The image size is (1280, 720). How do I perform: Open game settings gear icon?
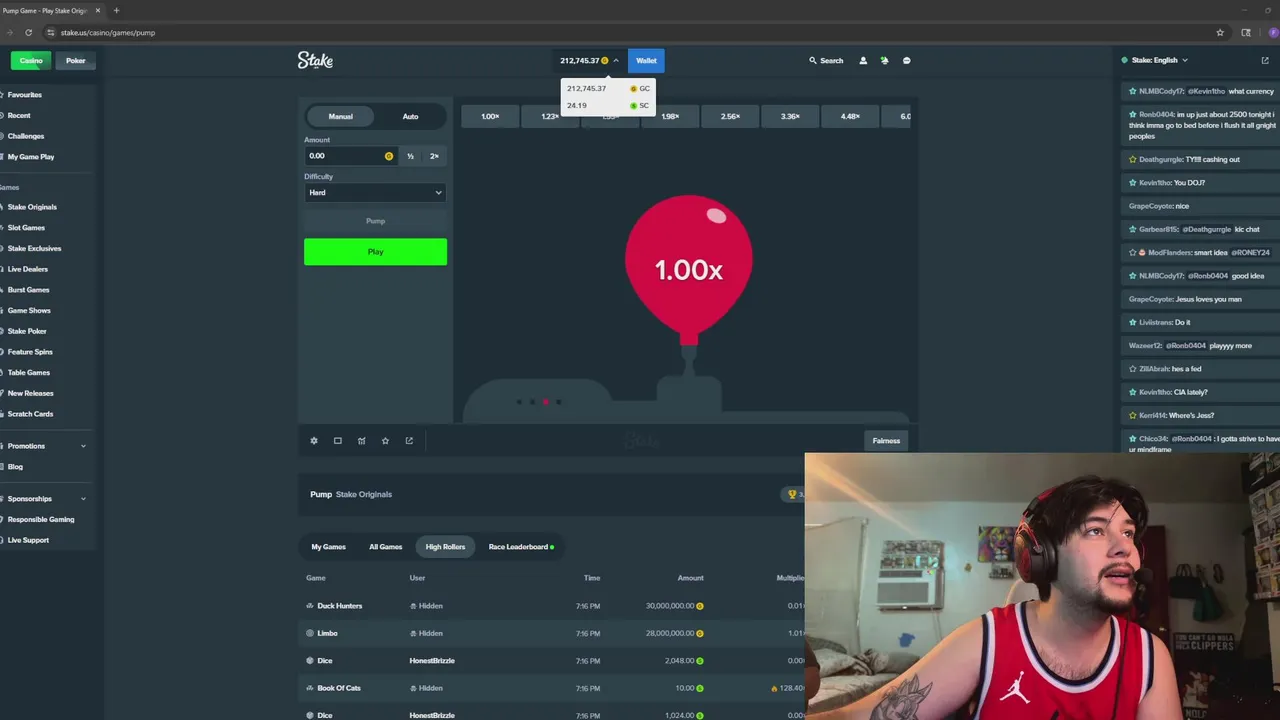(314, 441)
